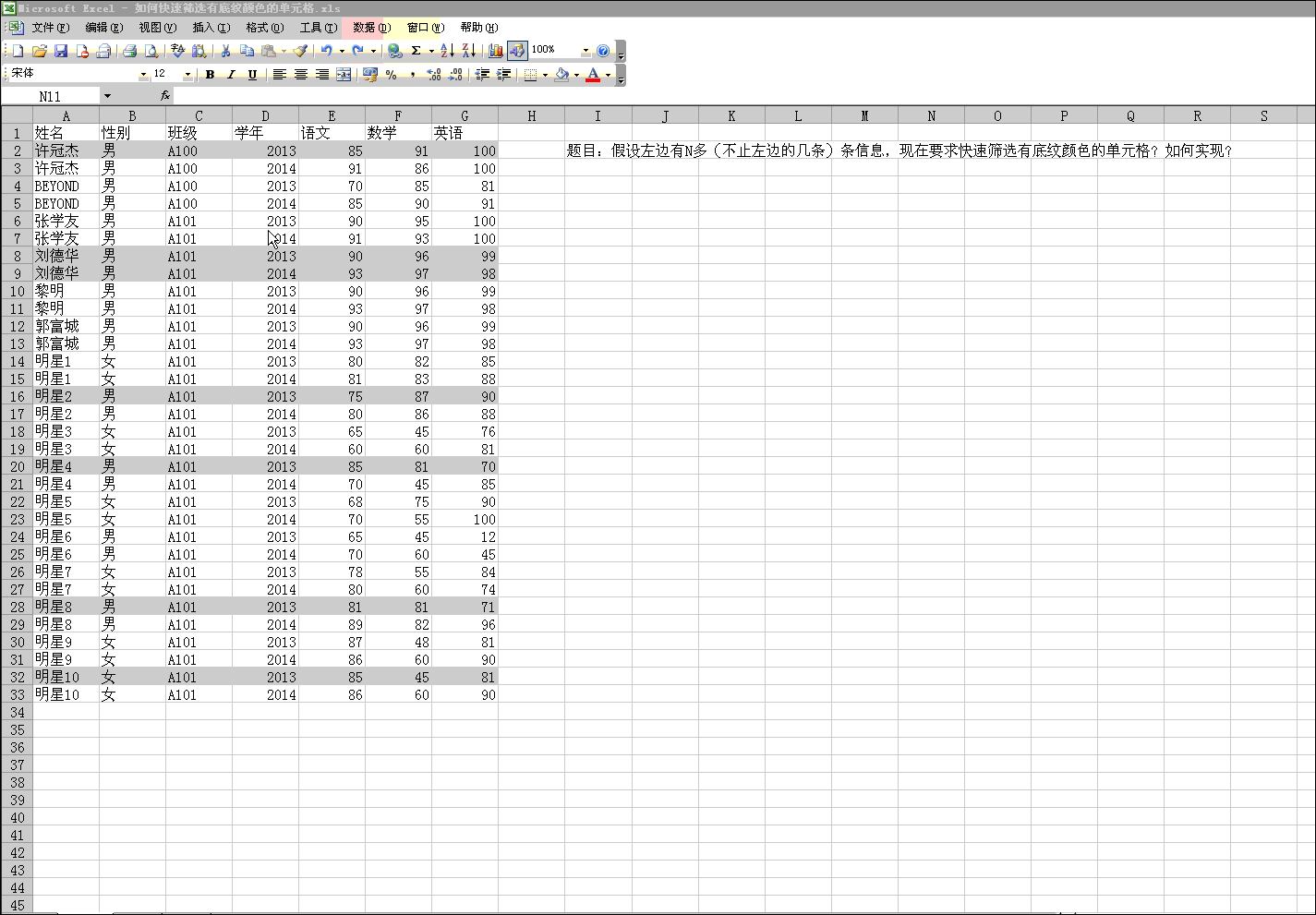Click the Print Preview icon
This screenshot has height=915, width=1316.
point(151,51)
